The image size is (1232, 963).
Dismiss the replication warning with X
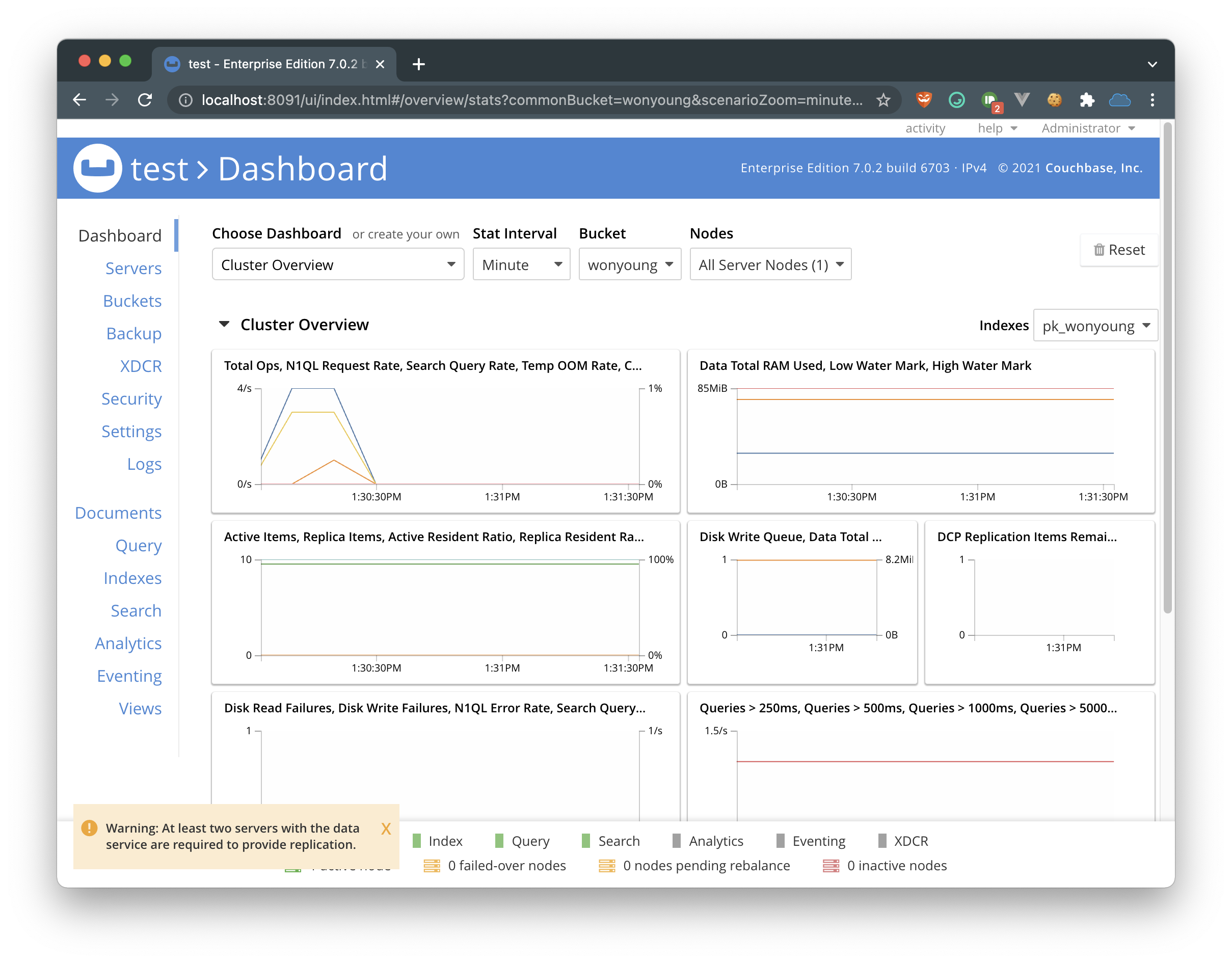[386, 828]
